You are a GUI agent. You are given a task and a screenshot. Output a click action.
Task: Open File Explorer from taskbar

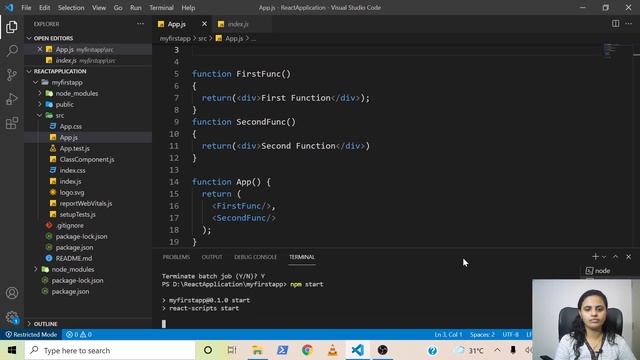pyautogui.click(x=257, y=350)
